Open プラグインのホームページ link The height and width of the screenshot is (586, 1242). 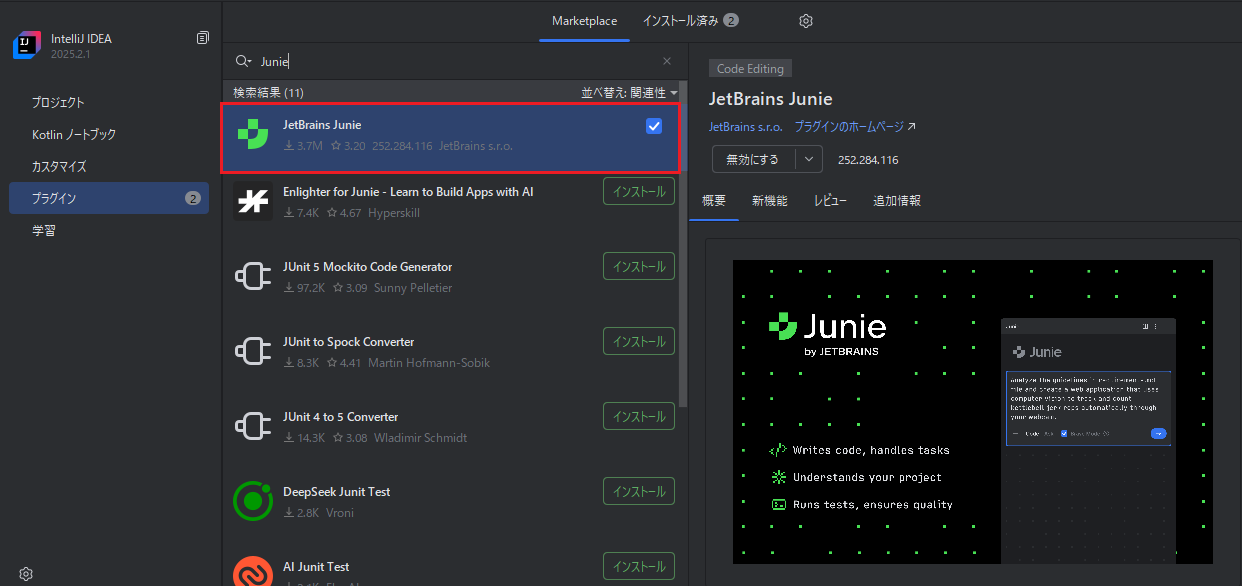click(x=849, y=127)
